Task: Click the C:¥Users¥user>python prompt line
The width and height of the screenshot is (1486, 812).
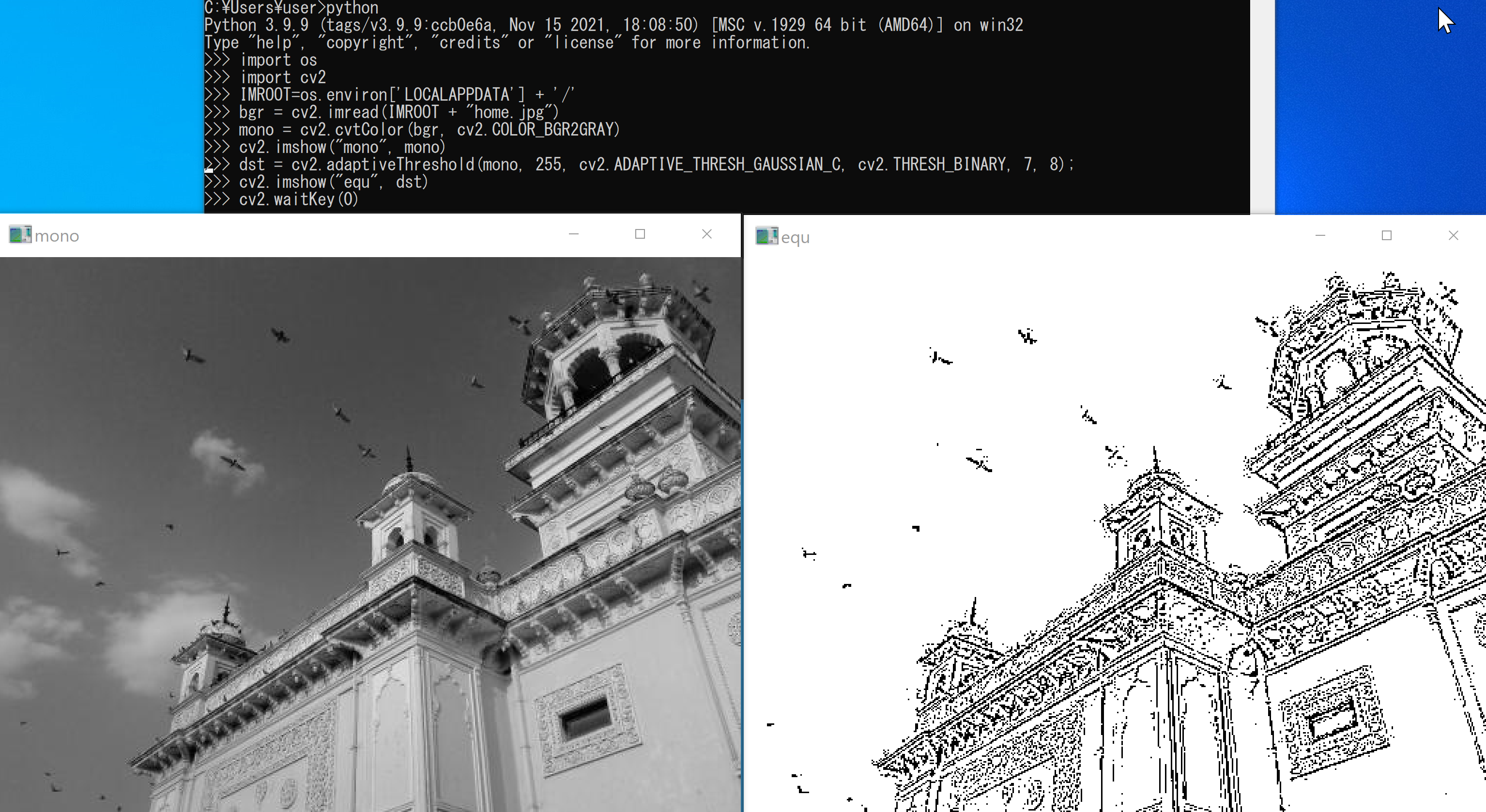Action: (291, 8)
